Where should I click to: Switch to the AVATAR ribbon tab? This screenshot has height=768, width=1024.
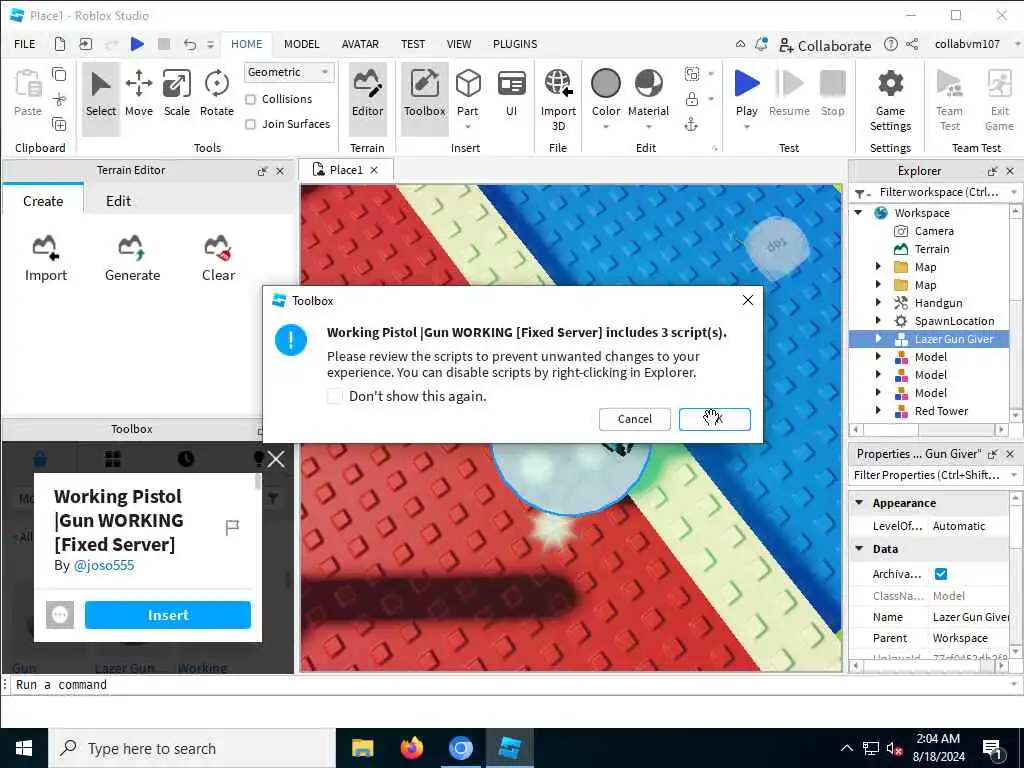360,44
